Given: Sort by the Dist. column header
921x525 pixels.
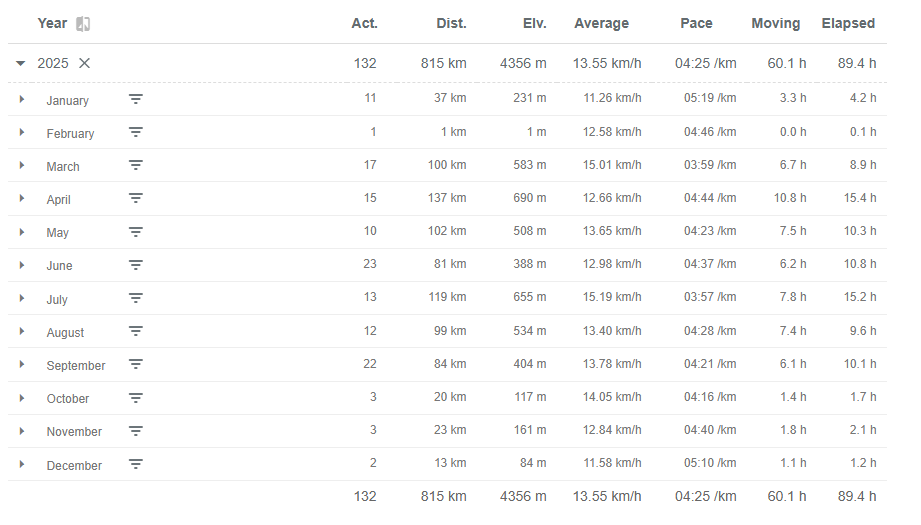Looking at the screenshot, I should (451, 23).
